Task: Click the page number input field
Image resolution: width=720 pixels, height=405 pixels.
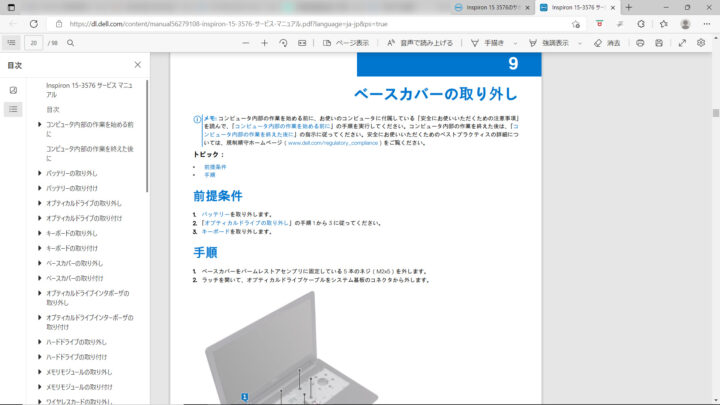Action: click(35, 43)
